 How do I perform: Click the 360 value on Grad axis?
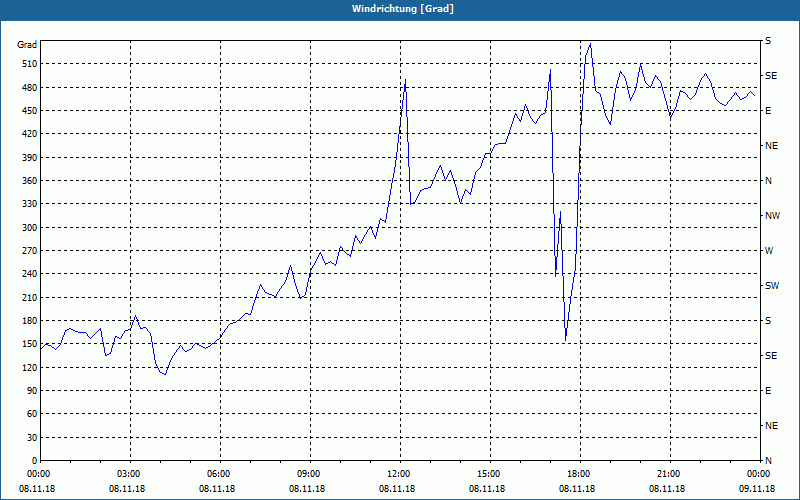pos(30,181)
